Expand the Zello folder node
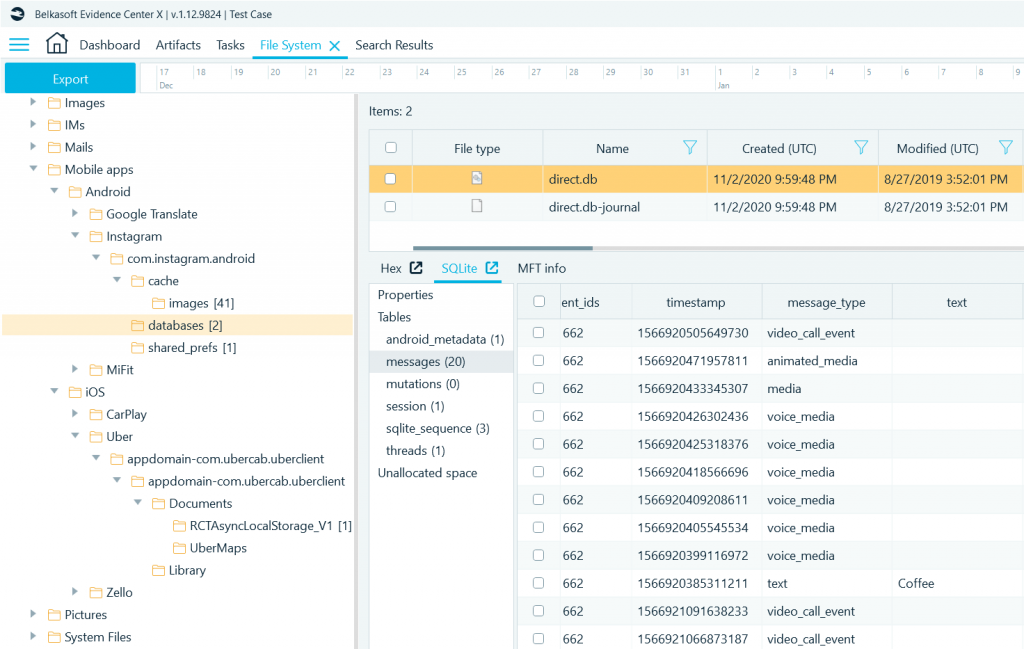1024x649 pixels. pyautogui.click(x=75, y=593)
